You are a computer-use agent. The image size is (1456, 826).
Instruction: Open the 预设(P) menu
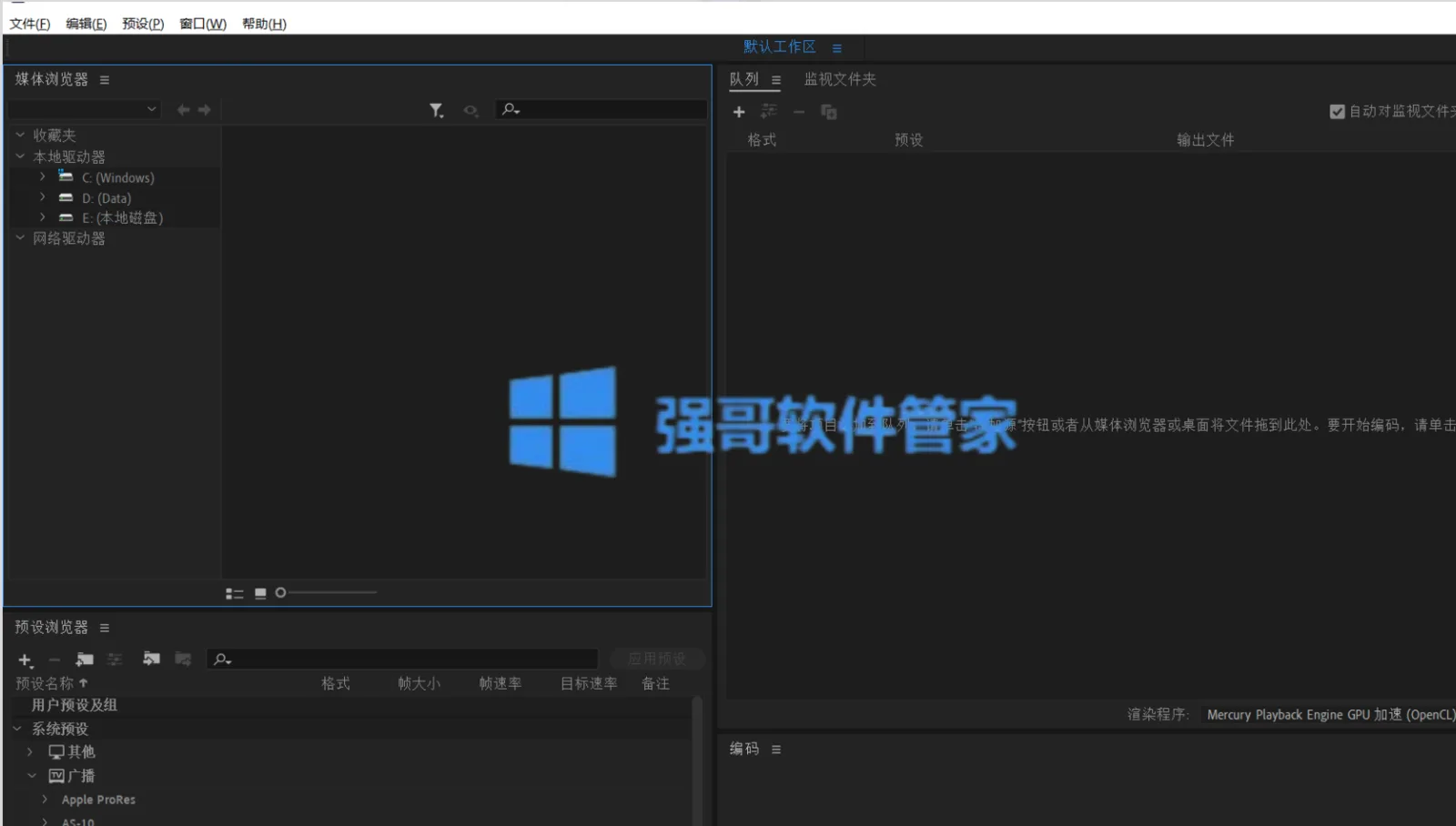tap(143, 24)
